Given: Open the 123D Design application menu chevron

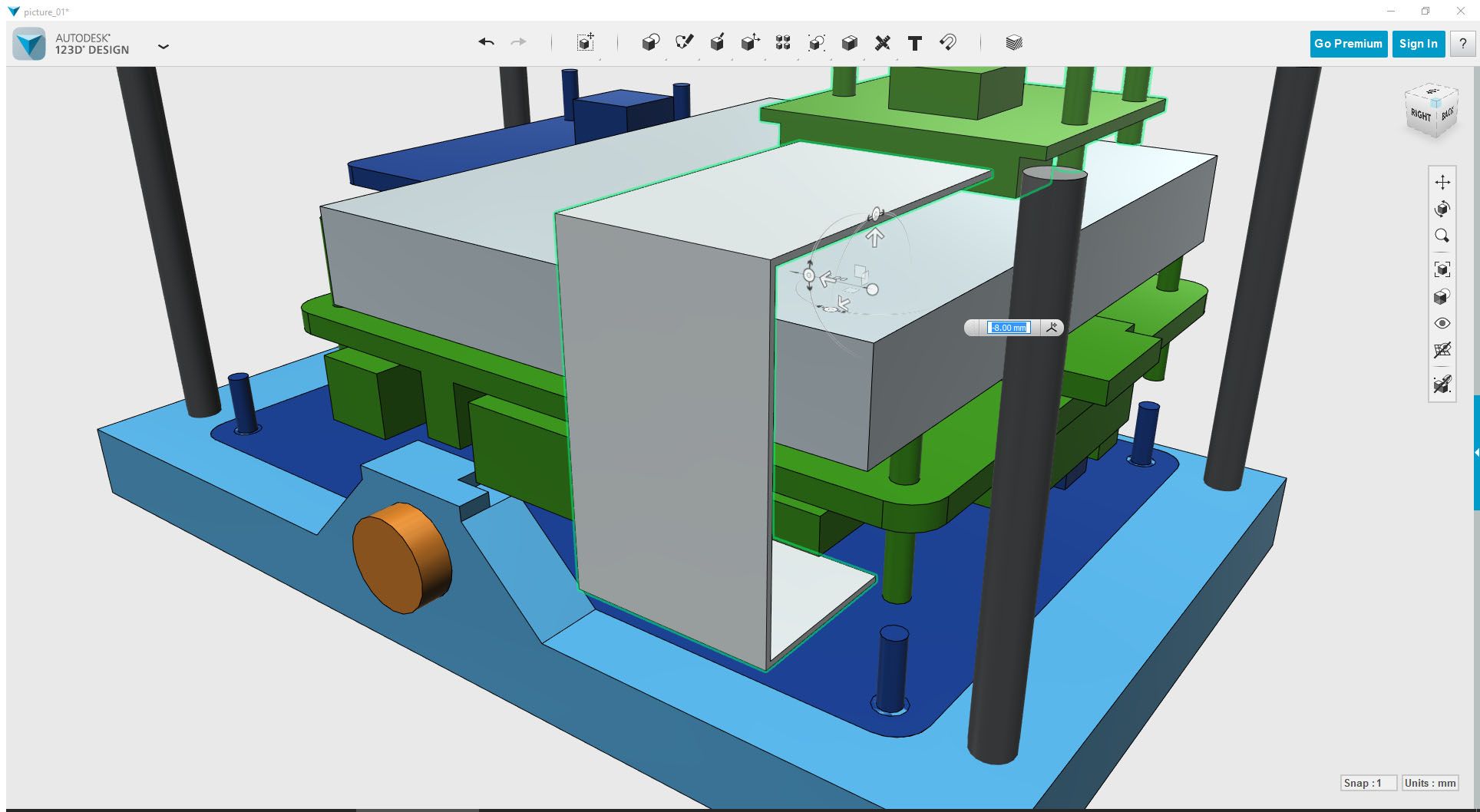Looking at the screenshot, I should coord(164,47).
